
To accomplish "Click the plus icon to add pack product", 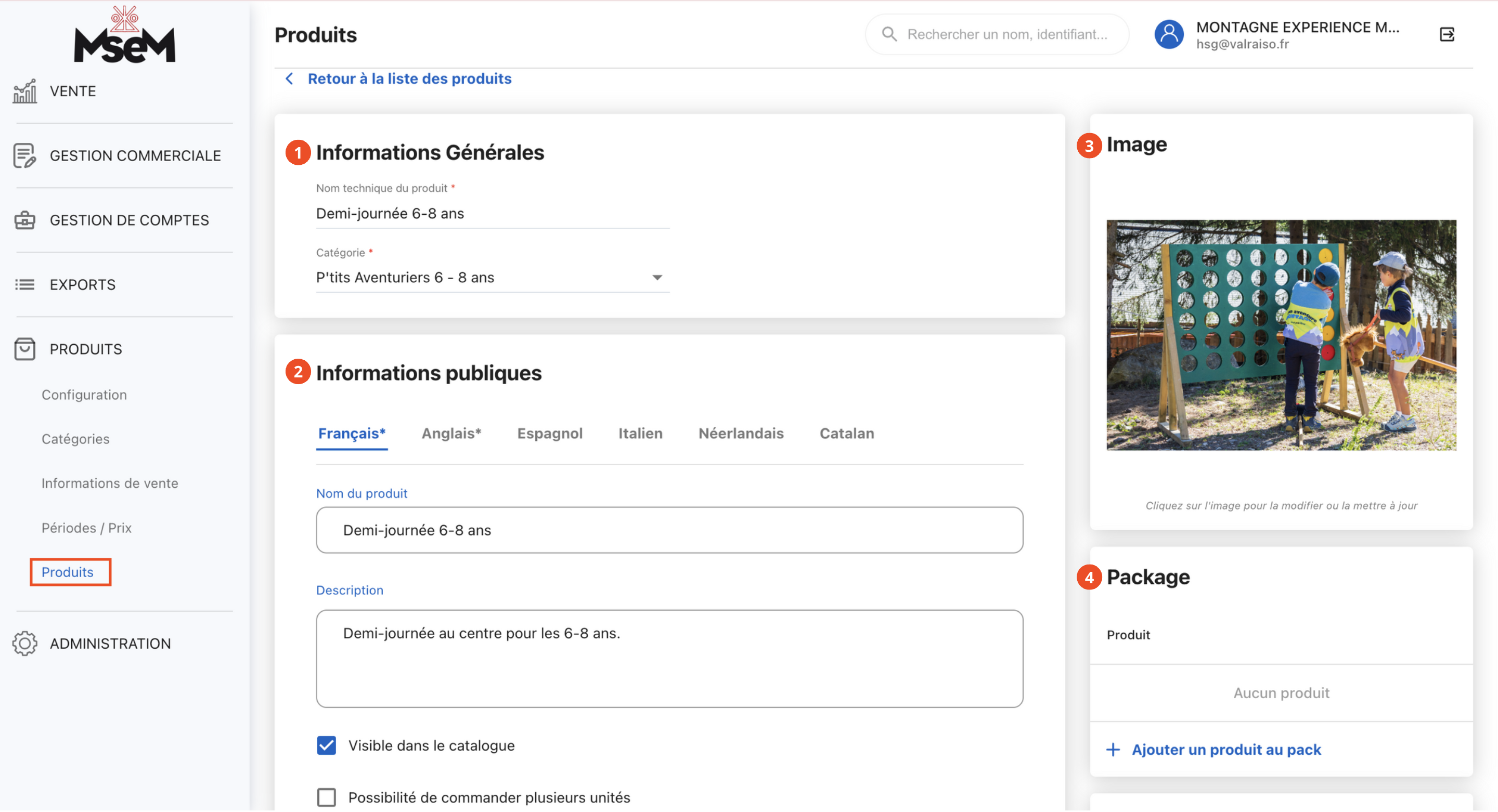I will tap(1113, 750).
